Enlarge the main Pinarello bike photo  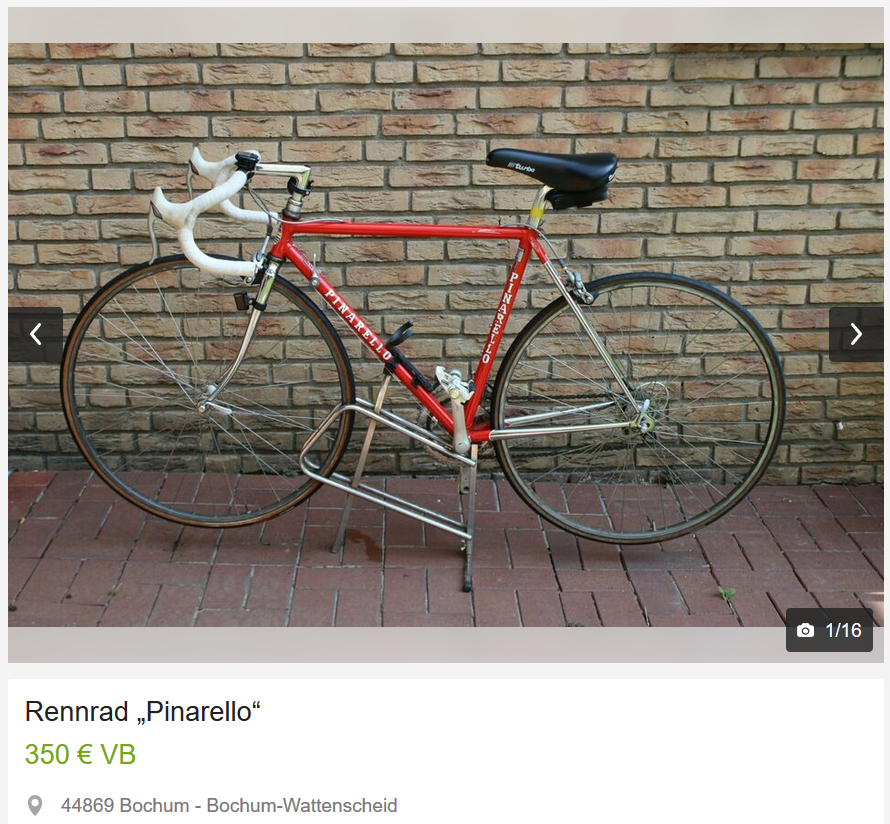point(446,335)
